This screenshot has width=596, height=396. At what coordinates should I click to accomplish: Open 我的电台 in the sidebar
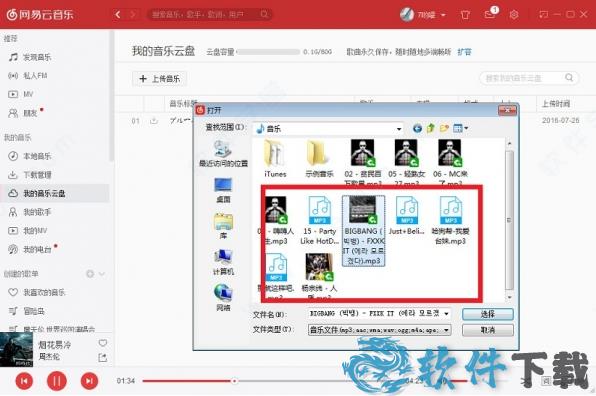coord(30,249)
